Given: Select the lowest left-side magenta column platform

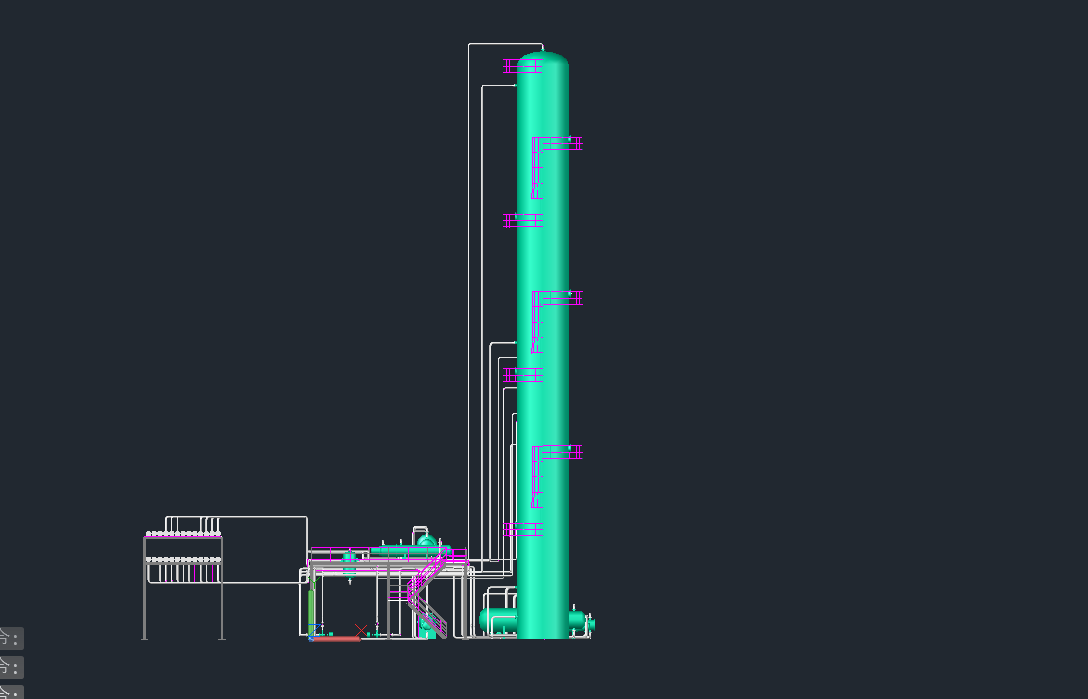Looking at the screenshot, I should [x=522, y=530].
